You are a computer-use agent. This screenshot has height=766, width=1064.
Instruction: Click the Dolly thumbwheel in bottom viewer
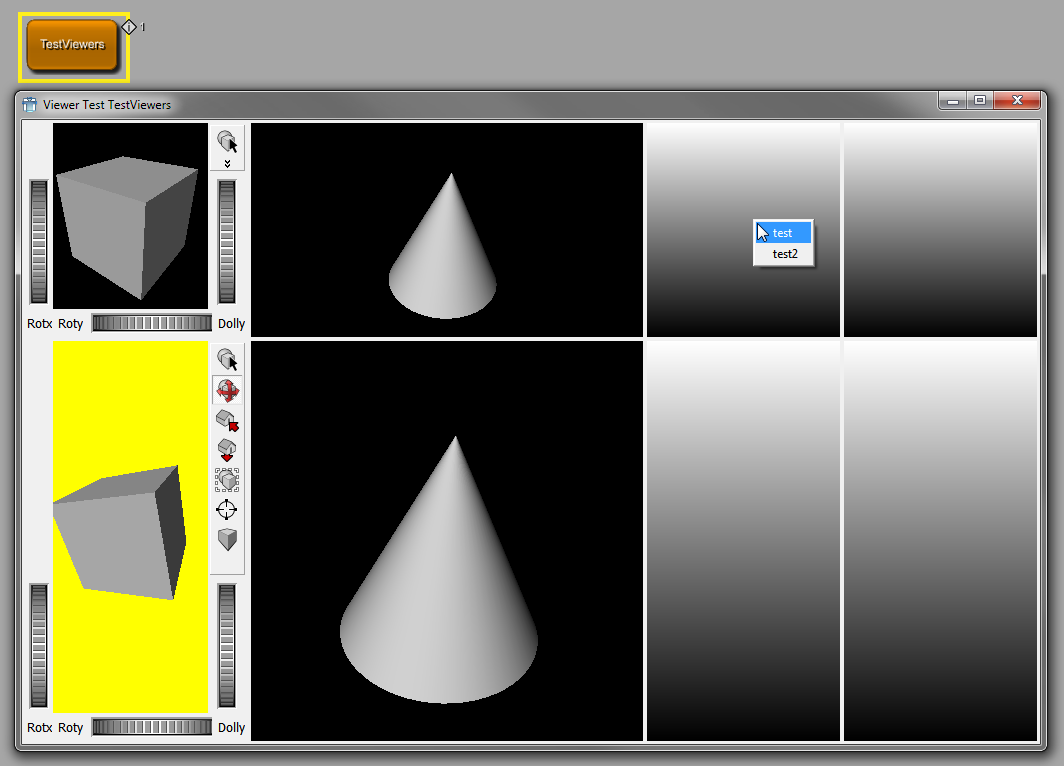pos(227,645)
